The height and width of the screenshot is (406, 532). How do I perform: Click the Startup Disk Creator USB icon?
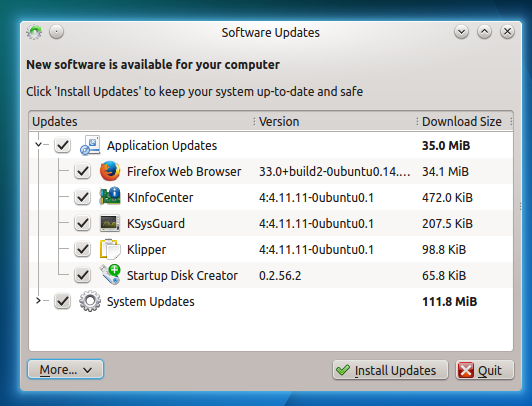point(110,275)
